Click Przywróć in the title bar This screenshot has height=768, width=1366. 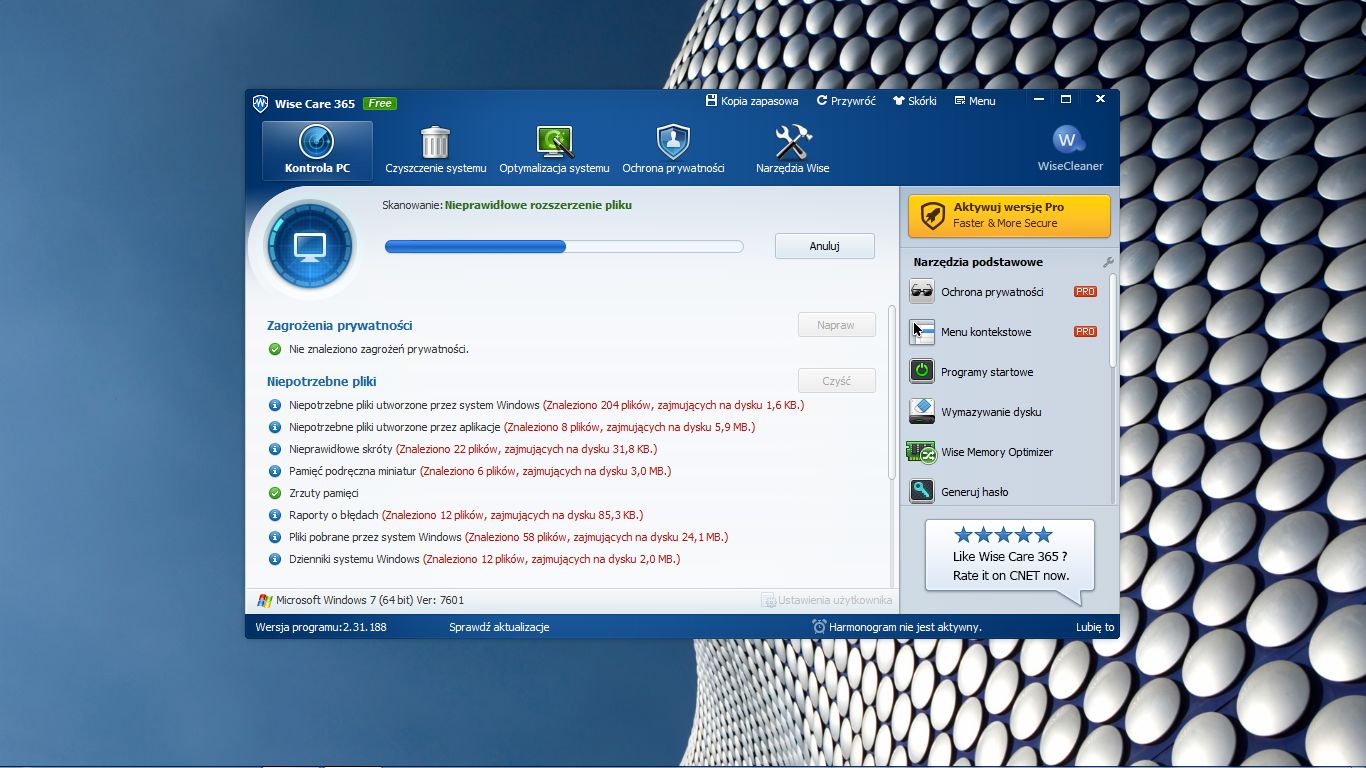pyautogui.click(x=846, y=101)
